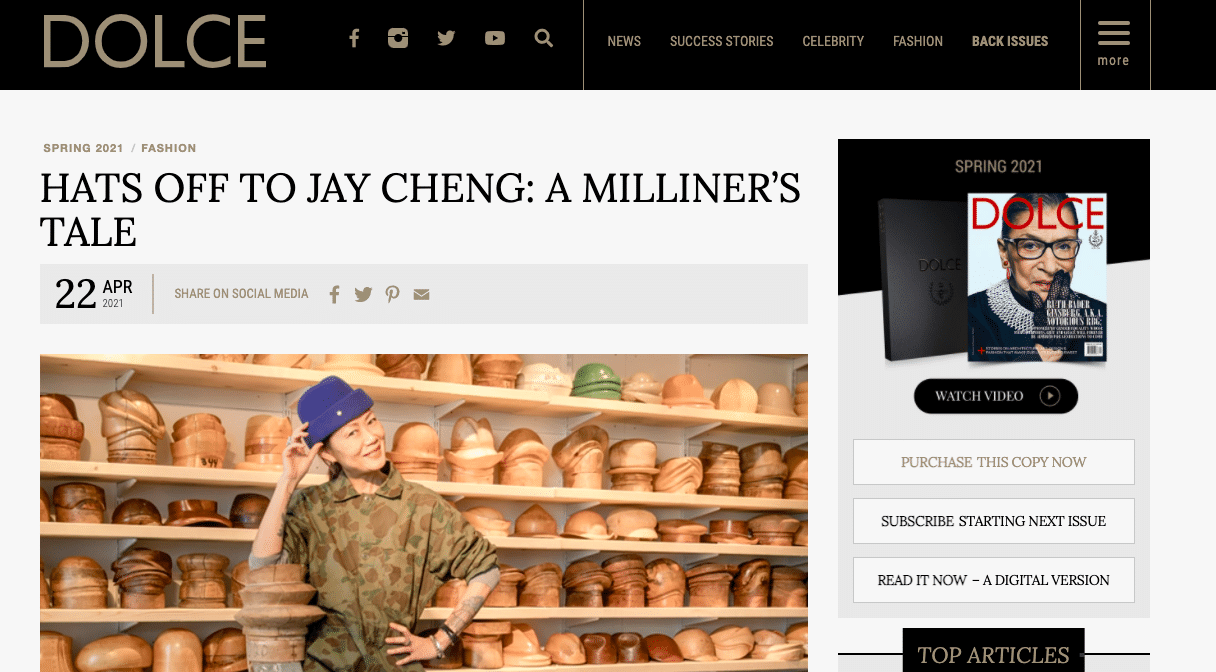Open the Celebrity menu item

coord(833,41)
